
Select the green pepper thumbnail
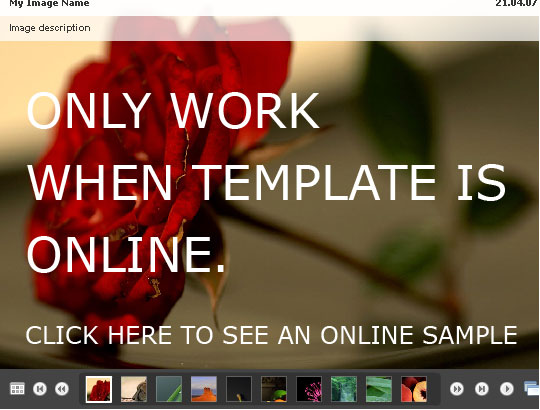274,389
